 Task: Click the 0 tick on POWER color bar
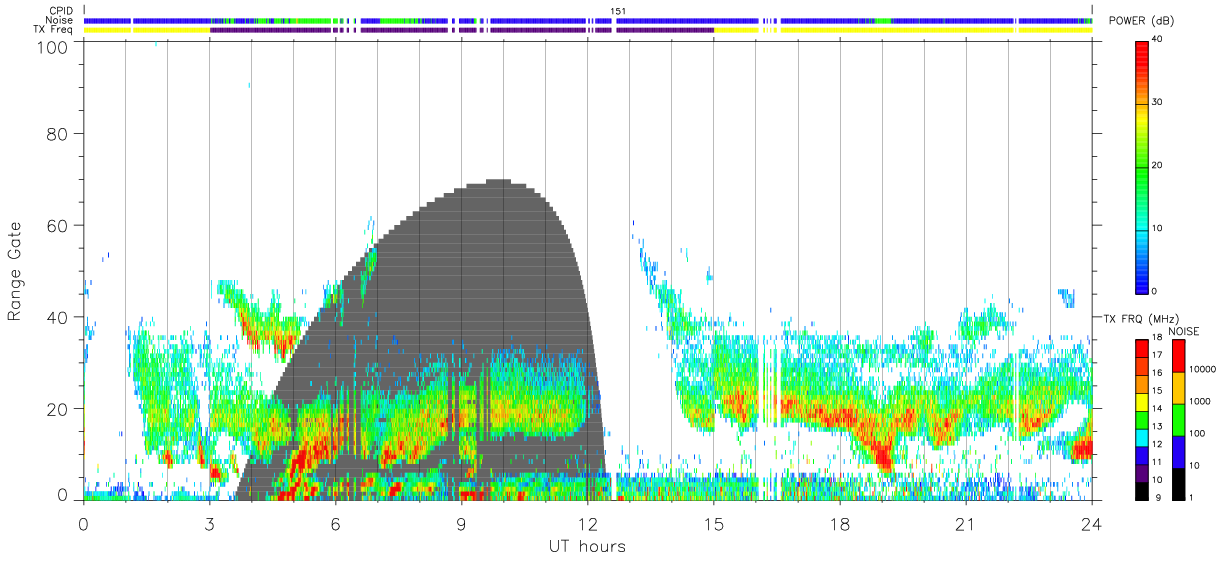point(1156,291)
